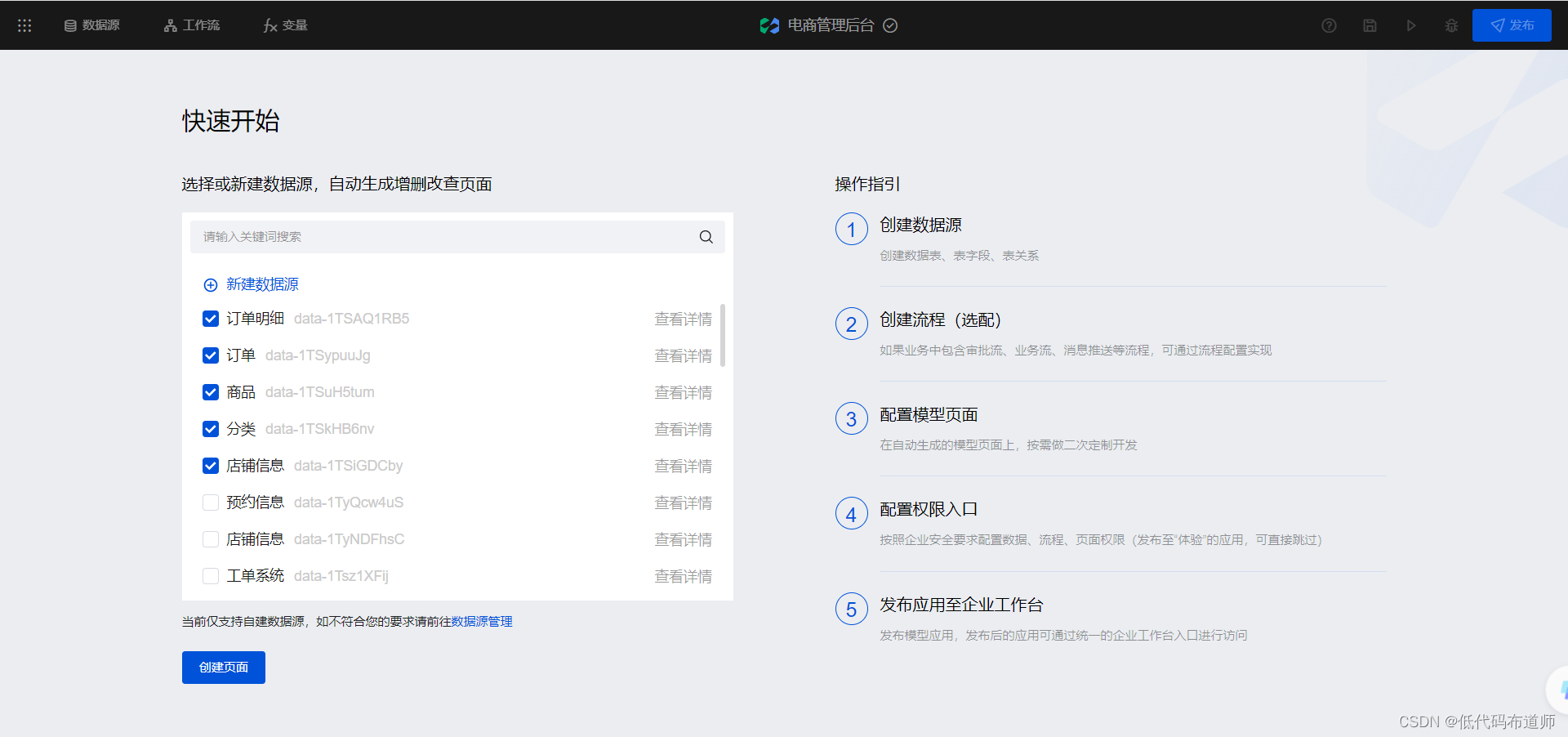The height and width of the screenshot is (737, 1568).
Task: Click the data-1TSkHB6nv identifier text
Action: tap(320, 429)
